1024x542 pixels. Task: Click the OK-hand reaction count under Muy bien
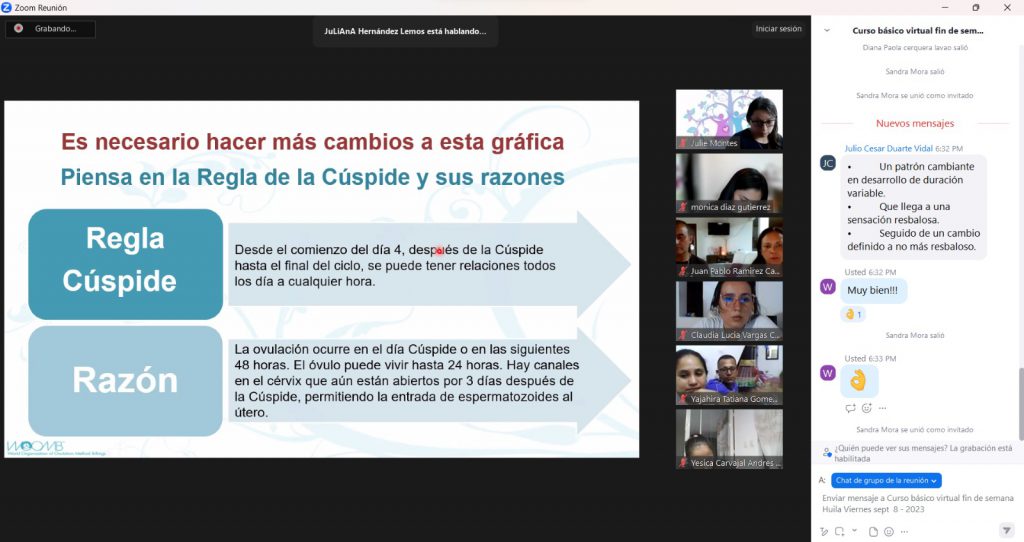pos(854,314)
